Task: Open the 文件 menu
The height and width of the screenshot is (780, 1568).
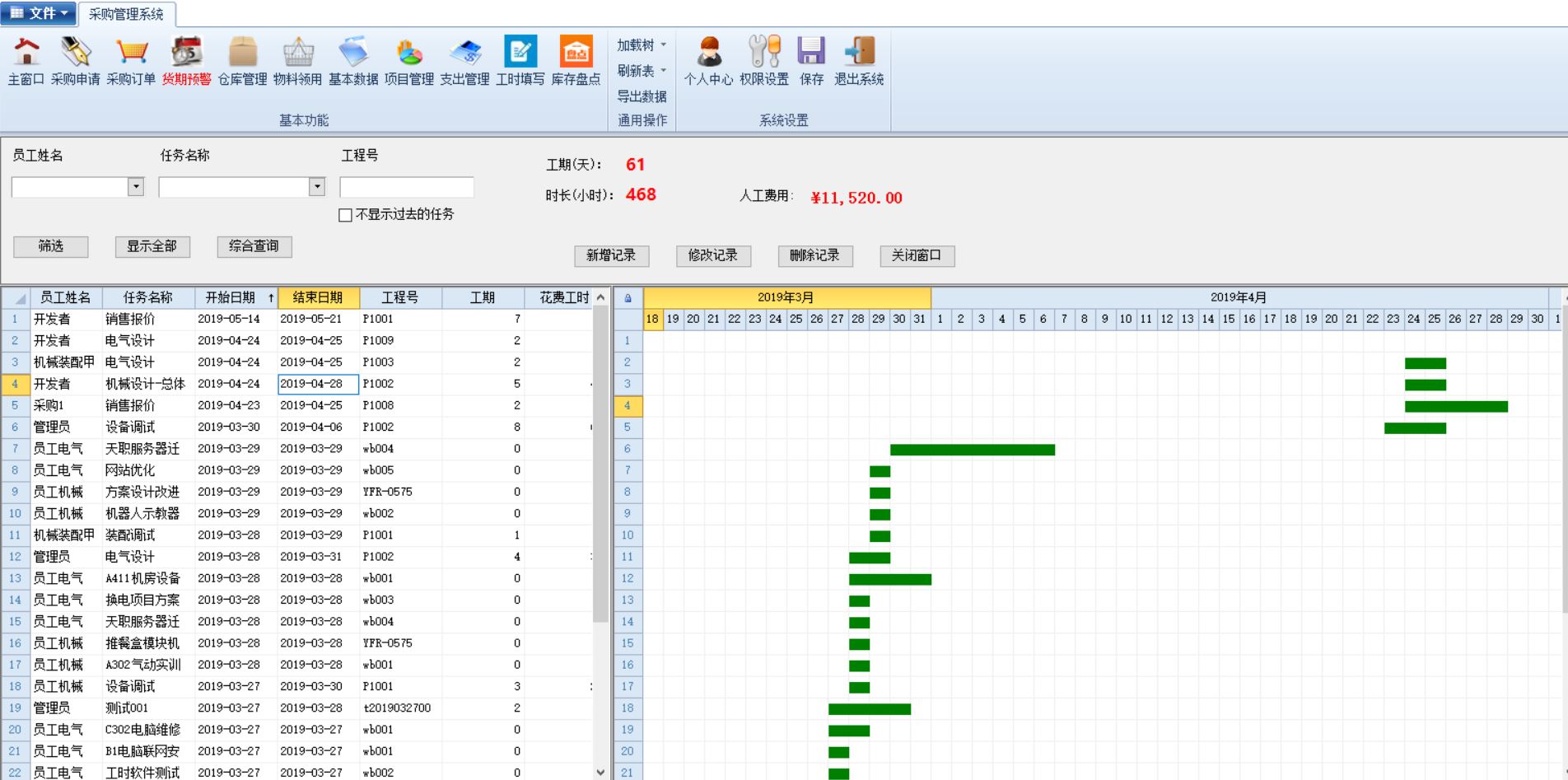Action: pos(39,13)
